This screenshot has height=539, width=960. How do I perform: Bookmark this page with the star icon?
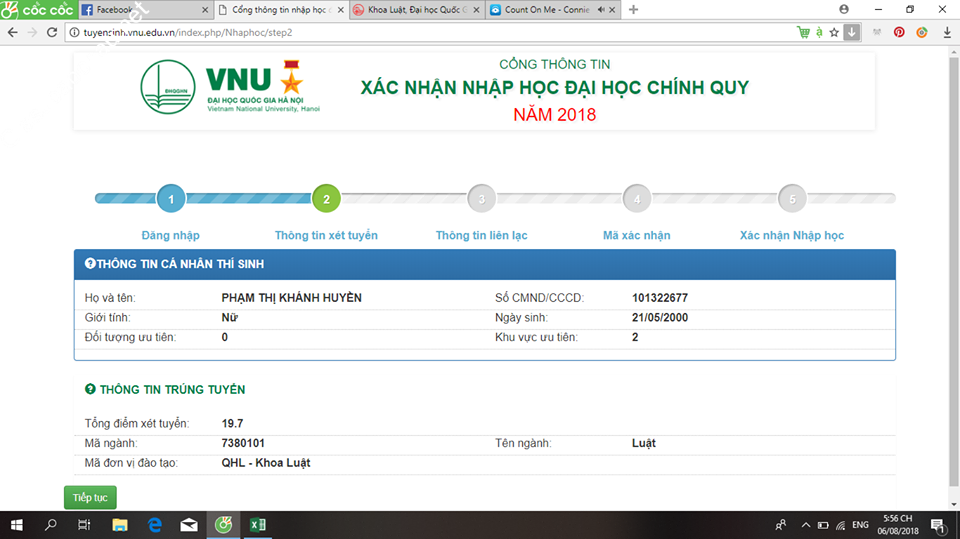point(834,32)
